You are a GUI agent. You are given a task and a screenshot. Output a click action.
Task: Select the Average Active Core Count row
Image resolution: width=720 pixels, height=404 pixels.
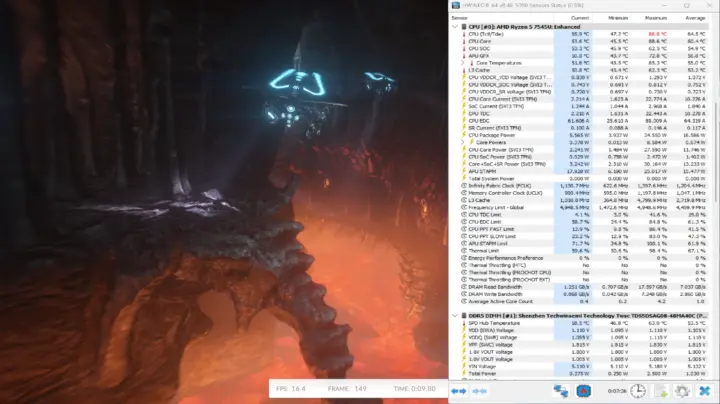pyautogui.click(x=579, y=302)
